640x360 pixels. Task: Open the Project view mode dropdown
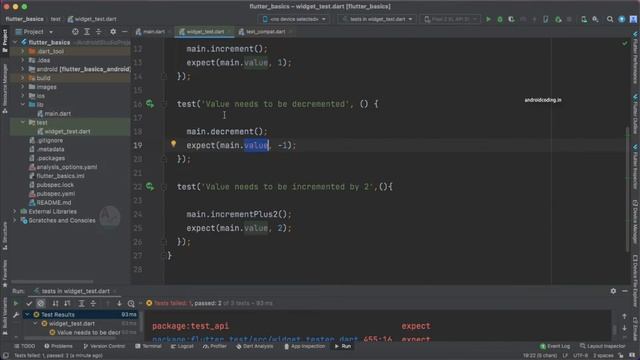point(34,32)
